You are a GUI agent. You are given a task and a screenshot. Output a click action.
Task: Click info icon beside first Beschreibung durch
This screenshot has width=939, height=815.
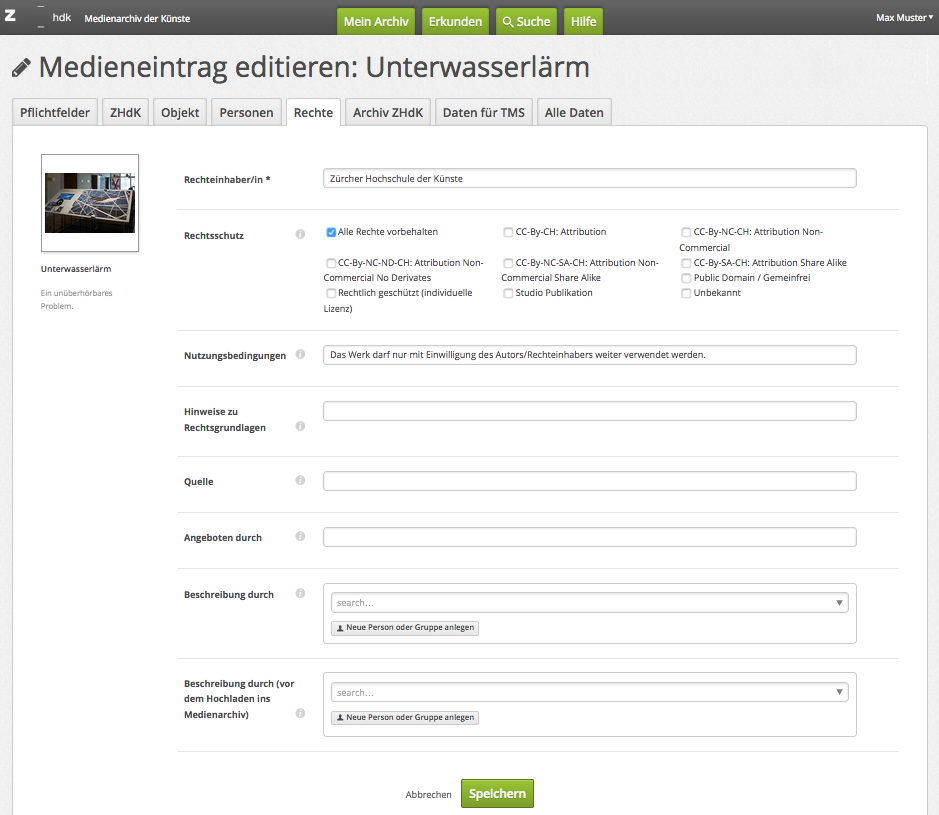(x=300, y=594)
